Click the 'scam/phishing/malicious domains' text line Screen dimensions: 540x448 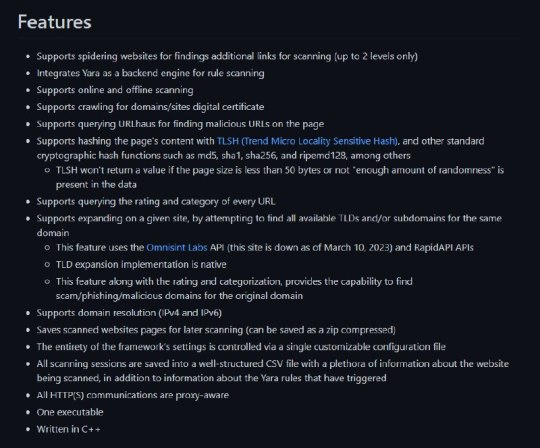[x=179, y=296]
